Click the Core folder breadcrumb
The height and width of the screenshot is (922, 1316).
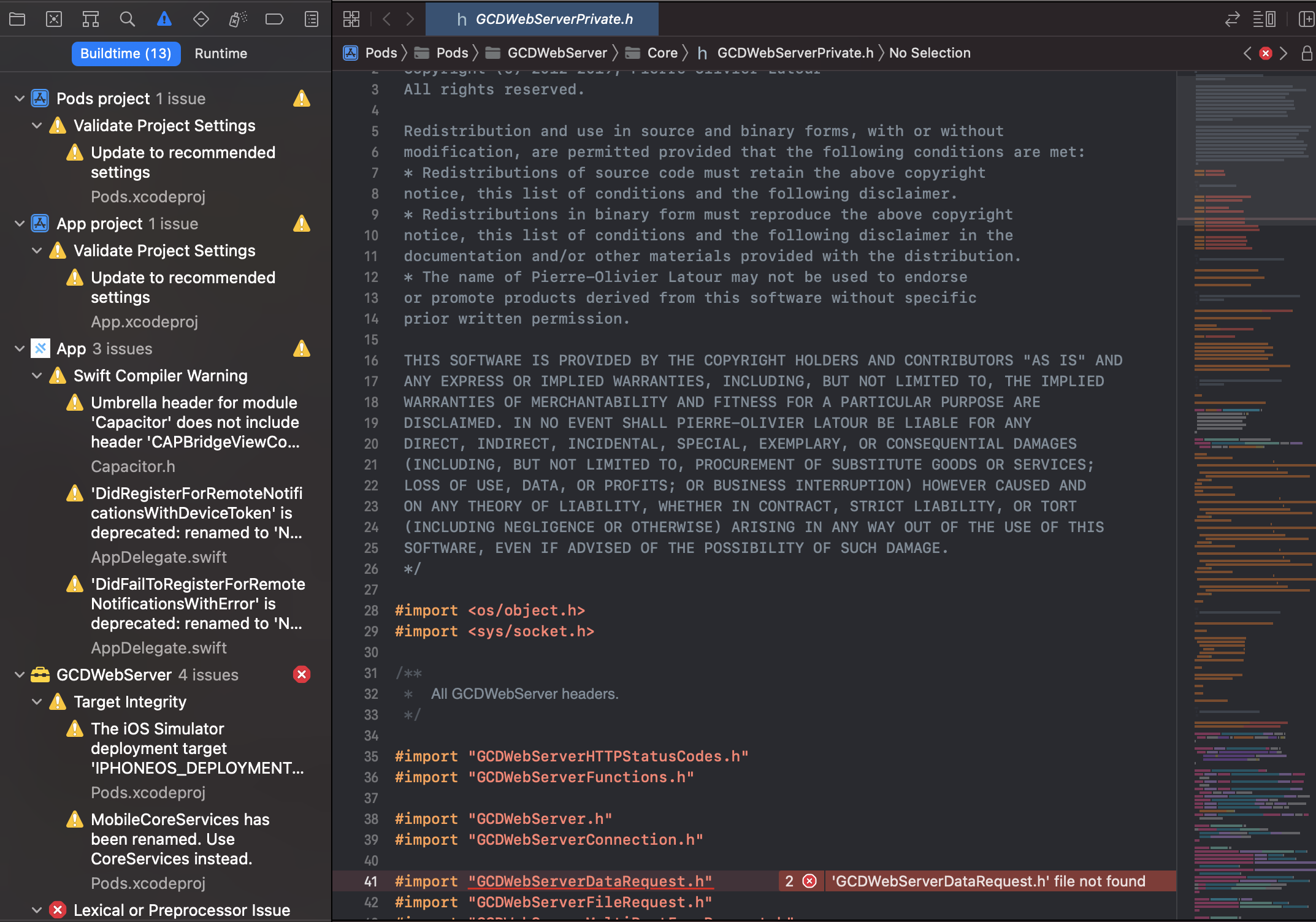(651, 53)
